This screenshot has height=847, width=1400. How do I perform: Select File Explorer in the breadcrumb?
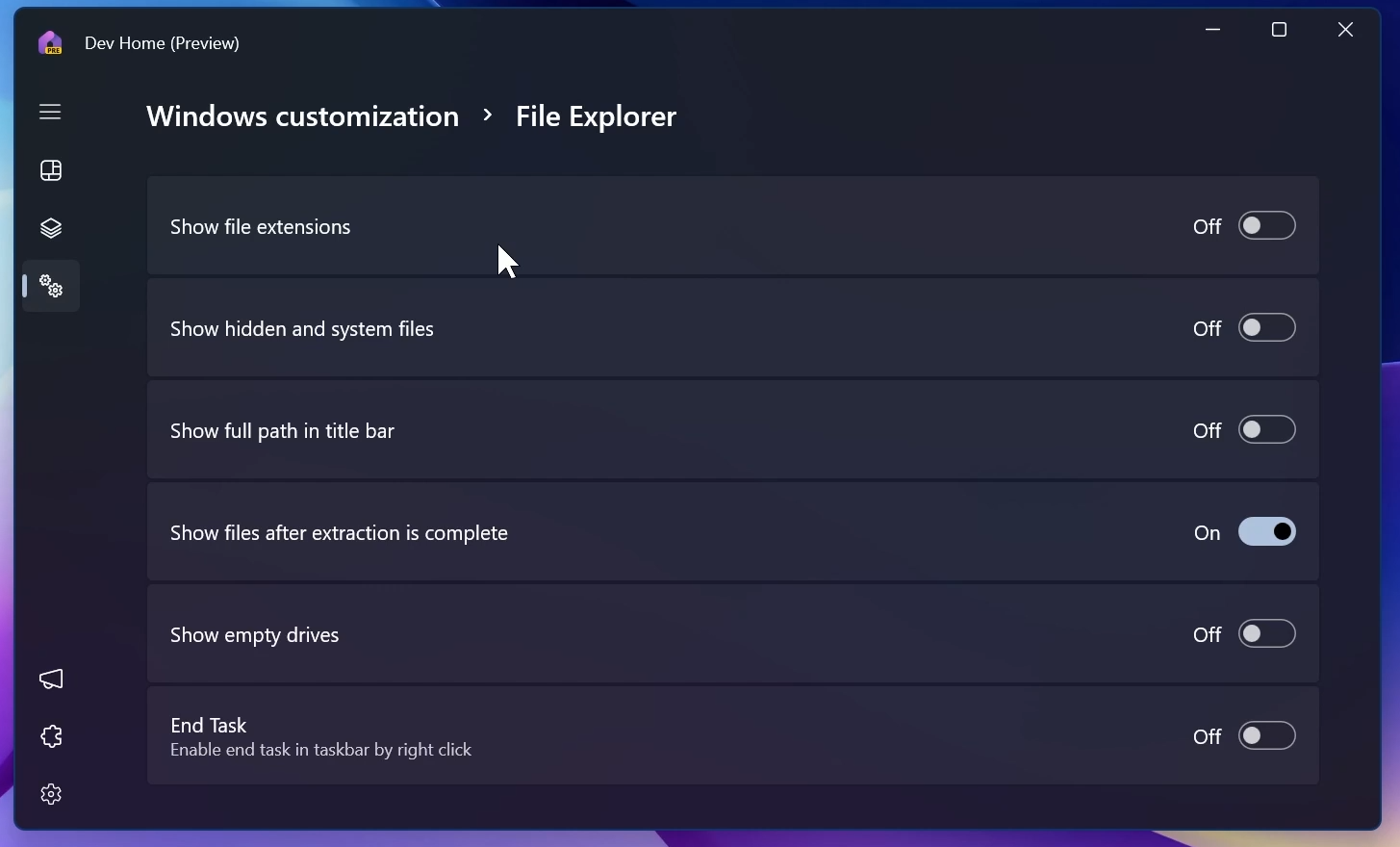pos(596,115)
